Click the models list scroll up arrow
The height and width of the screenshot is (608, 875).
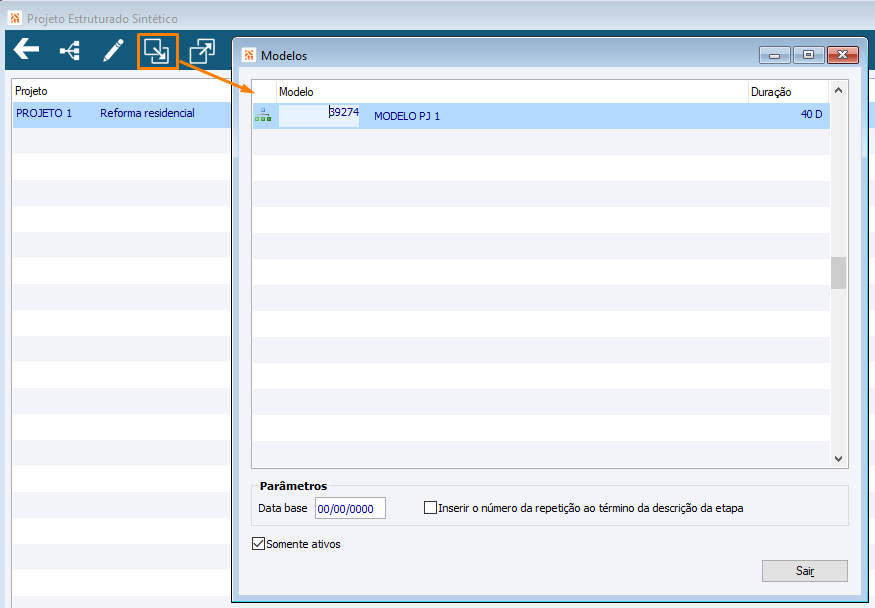[x=838, y=90]
